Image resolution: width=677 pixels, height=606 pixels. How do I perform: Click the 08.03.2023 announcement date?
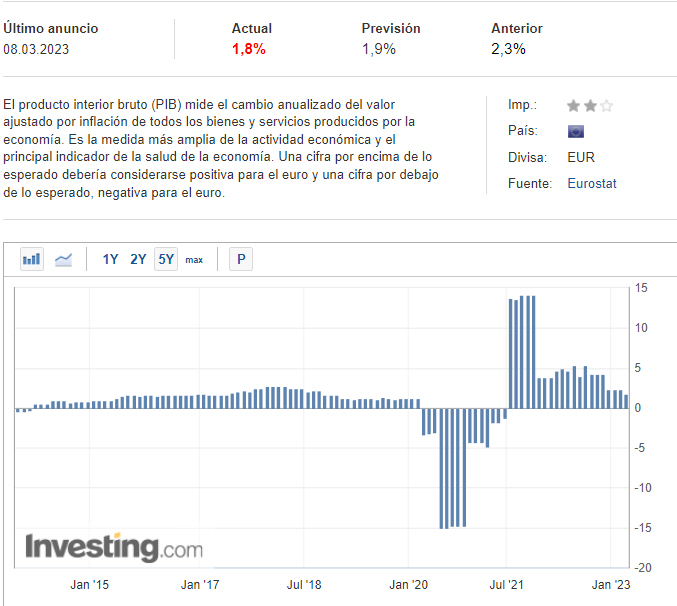(x=36, y=48)
